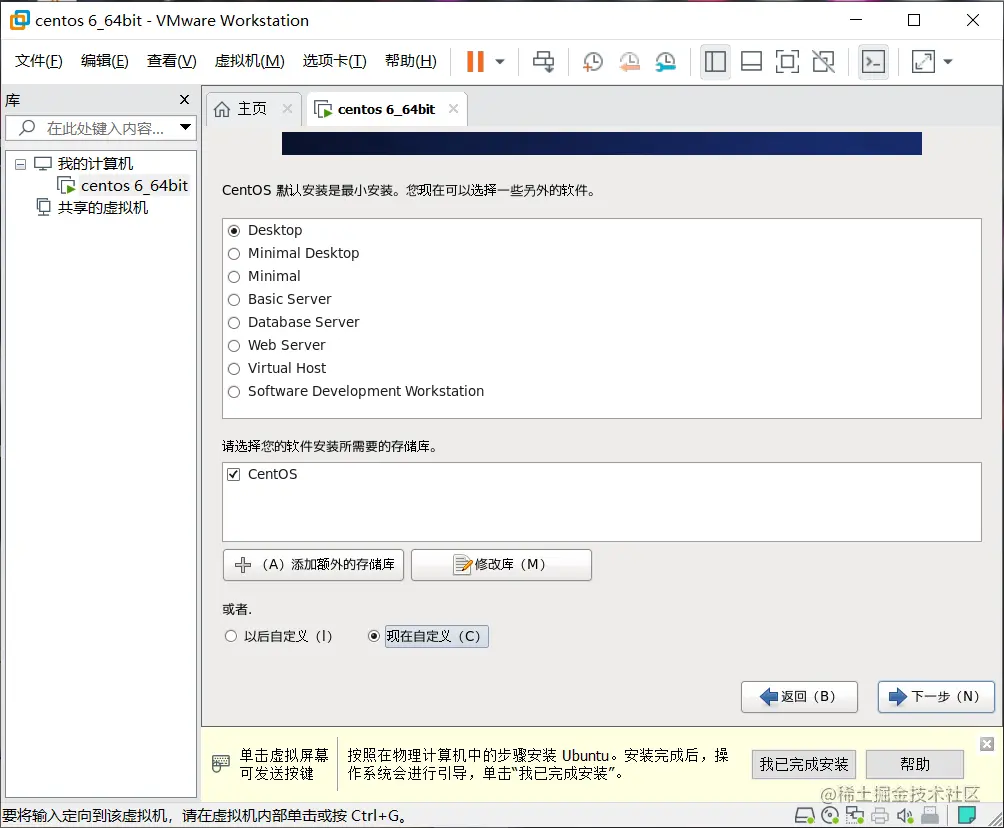
Task: Toggle the library sidebar view icon
Action: pos(715,61)
